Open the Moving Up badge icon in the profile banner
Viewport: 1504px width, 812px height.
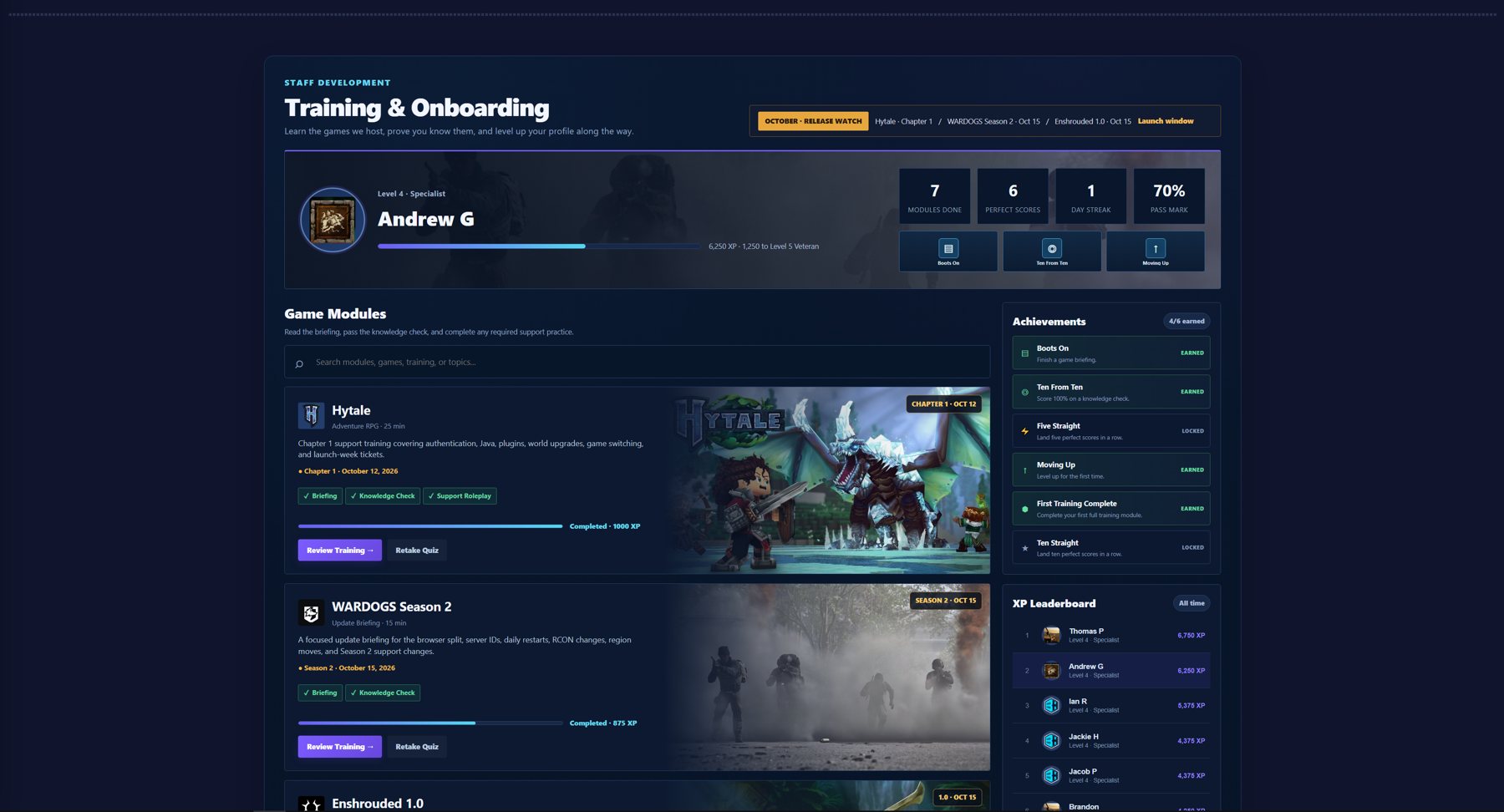point(1156,248)
